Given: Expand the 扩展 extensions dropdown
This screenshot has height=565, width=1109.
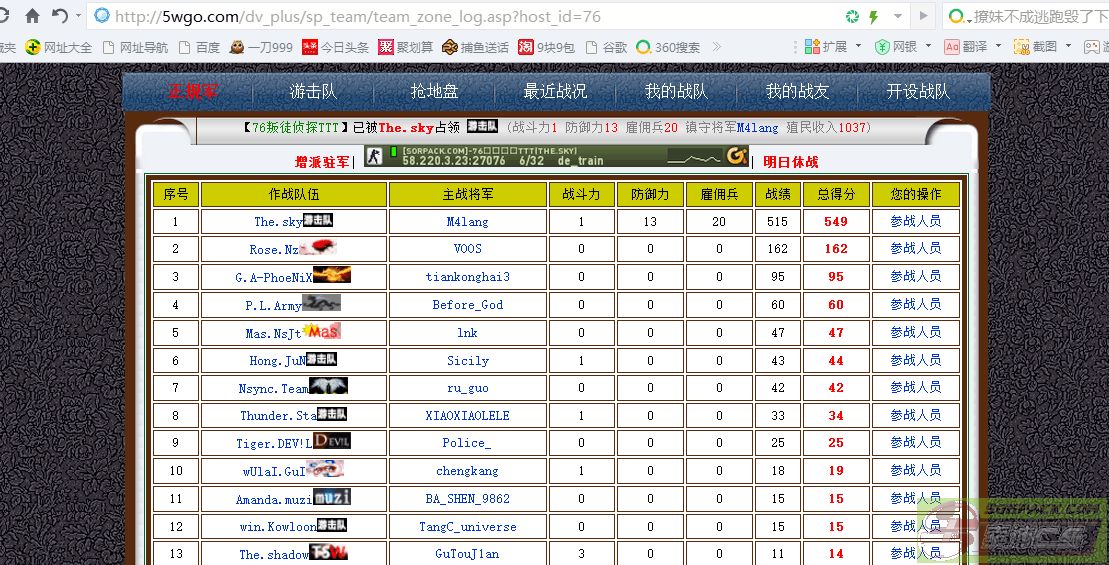Looking at the screenshot, I should (x=832, y=47).
